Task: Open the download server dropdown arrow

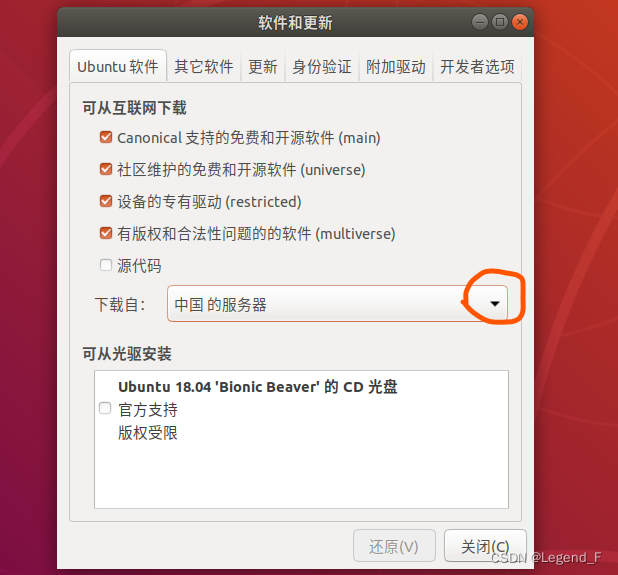Action: (495, 303)
